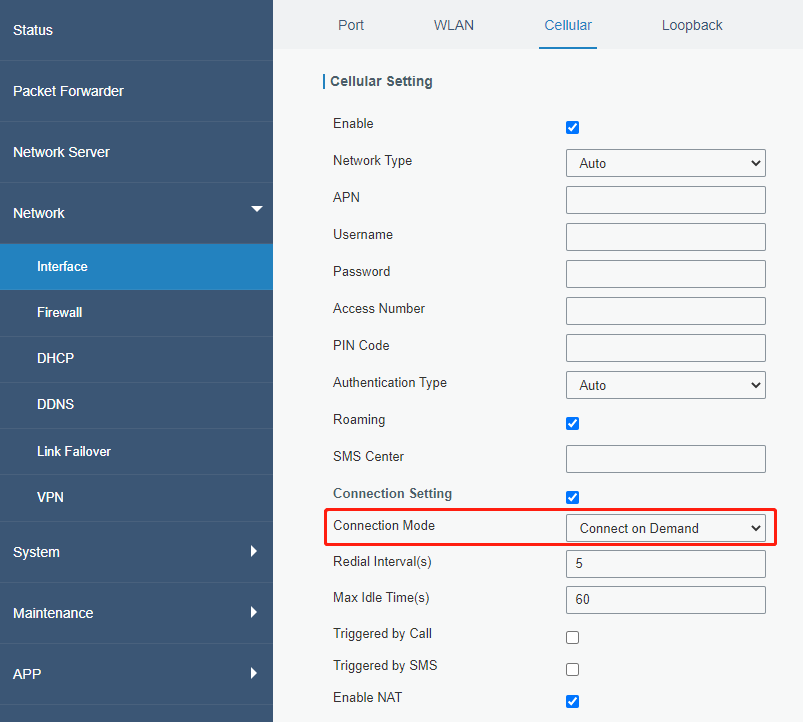Switch to the Loopback tab
The height and width of the screenshot is (722, 803).
coord(692,25)
